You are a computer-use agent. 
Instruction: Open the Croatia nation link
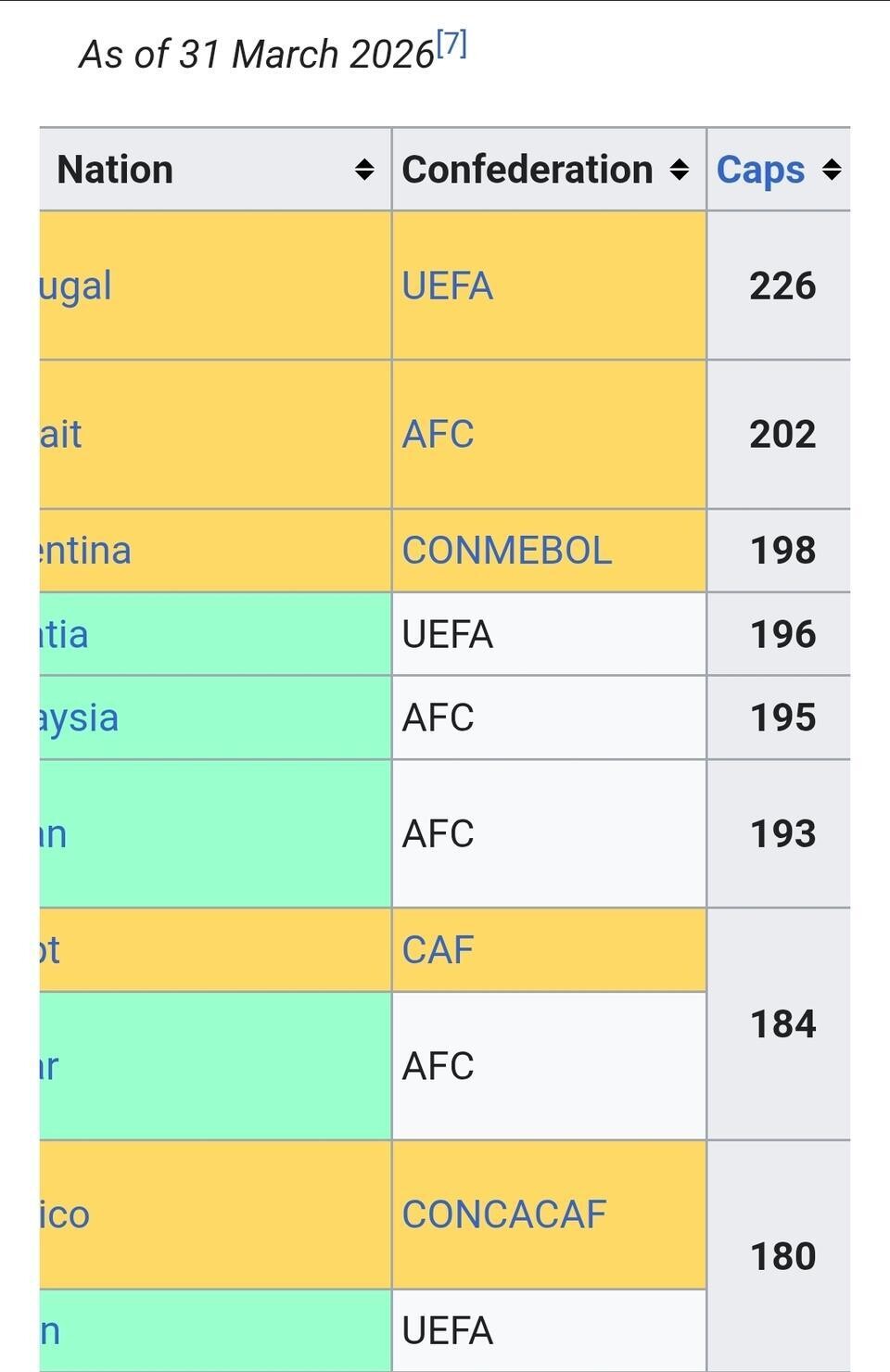64,634
